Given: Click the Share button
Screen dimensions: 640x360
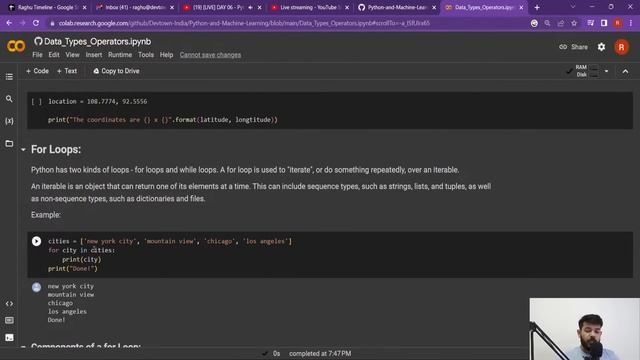Looking at the screenshot, I should click(573, 47).
